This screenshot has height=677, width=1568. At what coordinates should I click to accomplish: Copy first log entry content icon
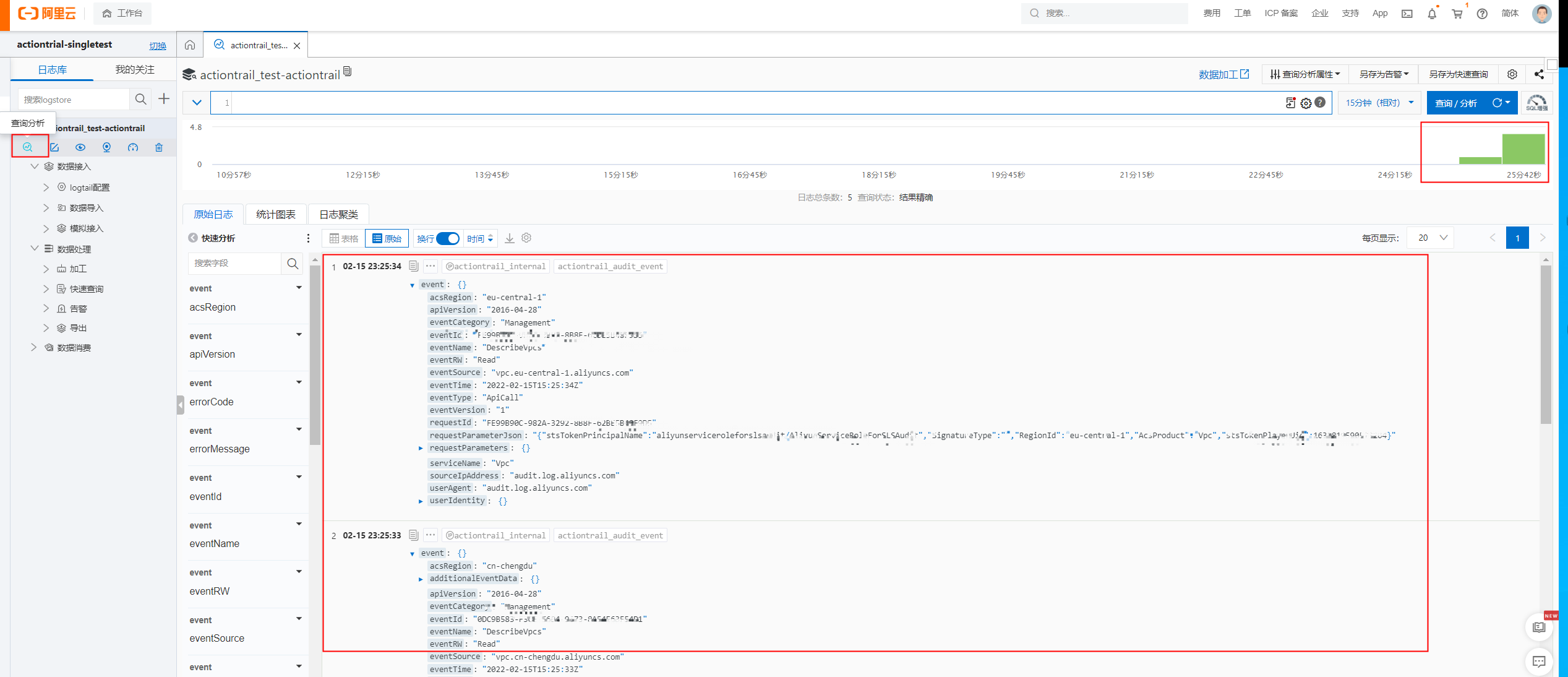(x=414, y=266)
